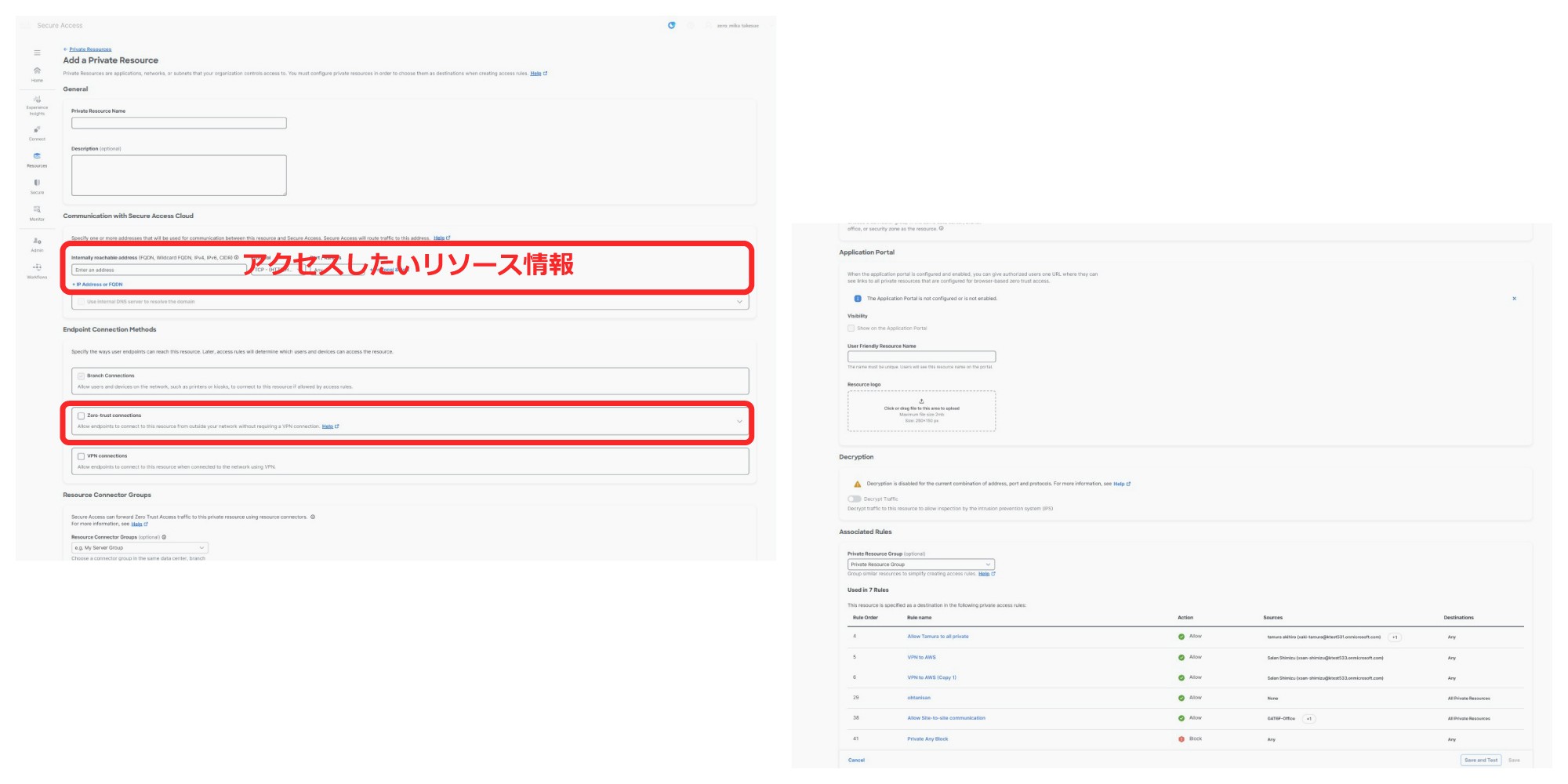Viewport: 1568px width, 784px height.
Task: Click Allow status icon for VPN to AWS
Action: pyautogui.click(x=1181, y=657)
